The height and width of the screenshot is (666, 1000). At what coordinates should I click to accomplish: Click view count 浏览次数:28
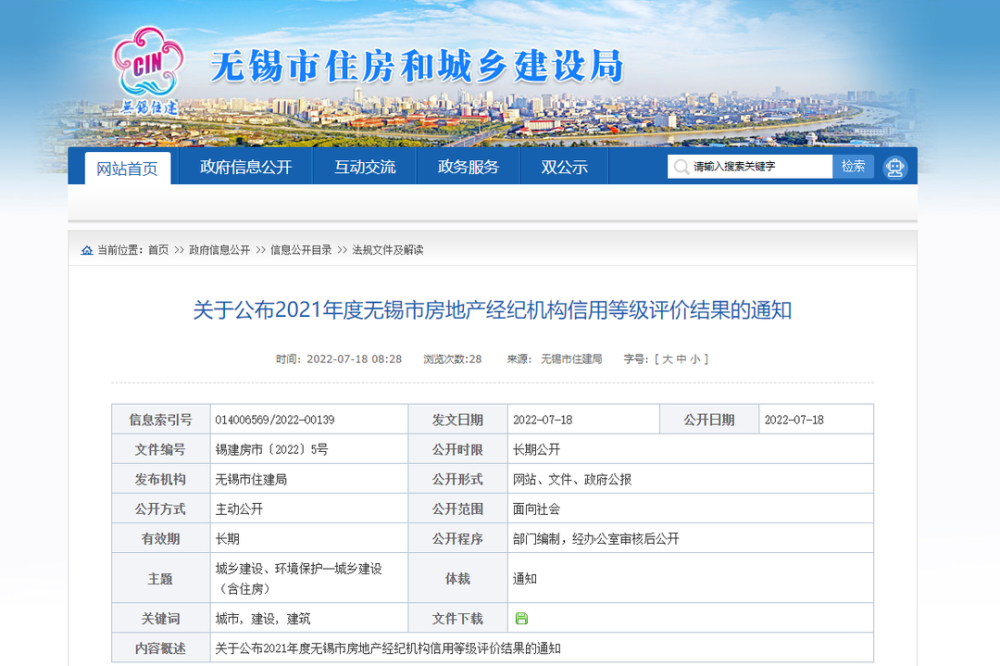point(452,359)
